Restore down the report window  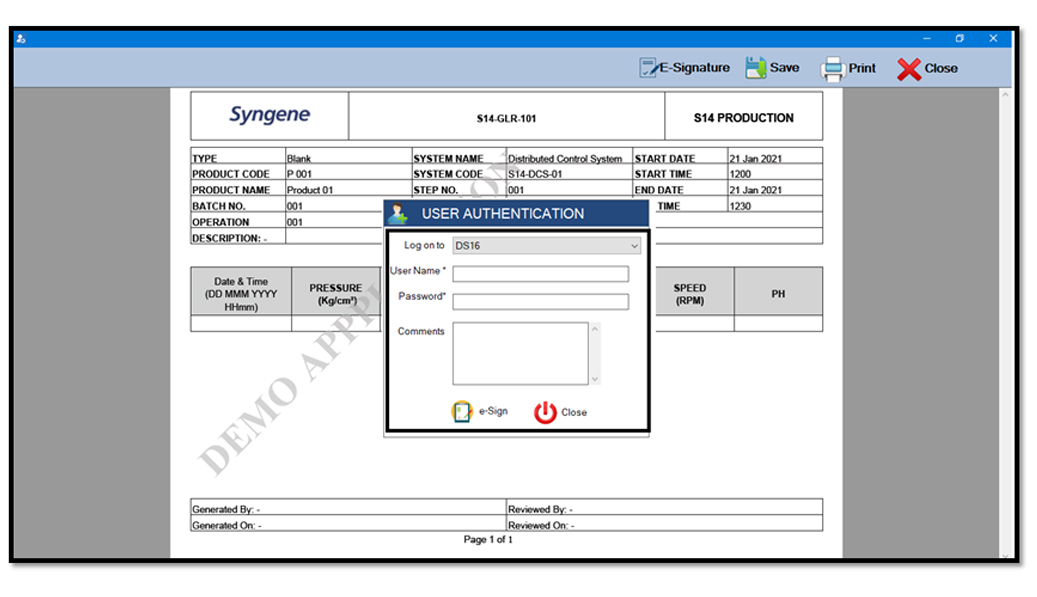click(x=960, y=38)
